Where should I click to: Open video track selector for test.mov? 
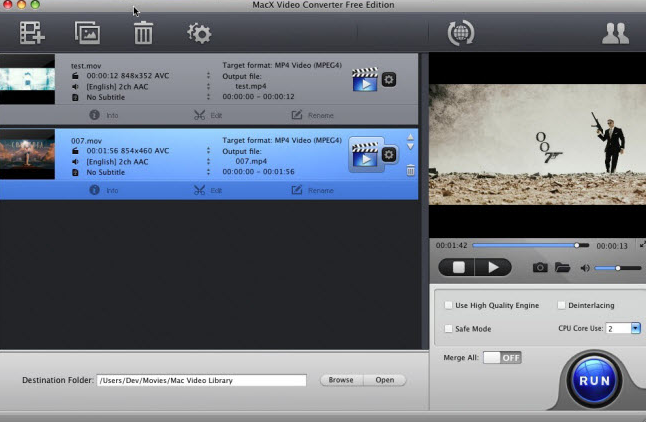click(x=208, y=75)
